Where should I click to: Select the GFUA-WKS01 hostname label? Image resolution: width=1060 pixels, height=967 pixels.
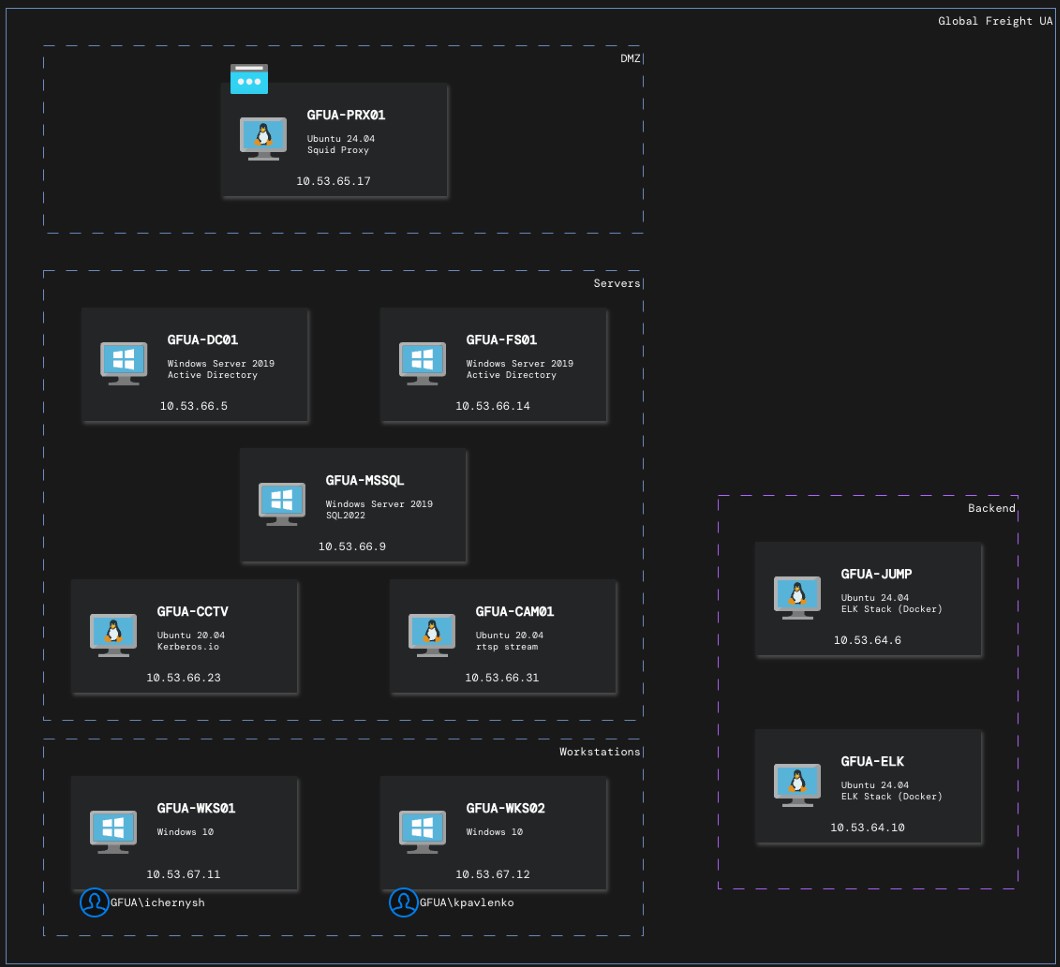click(x=196, y=808)
